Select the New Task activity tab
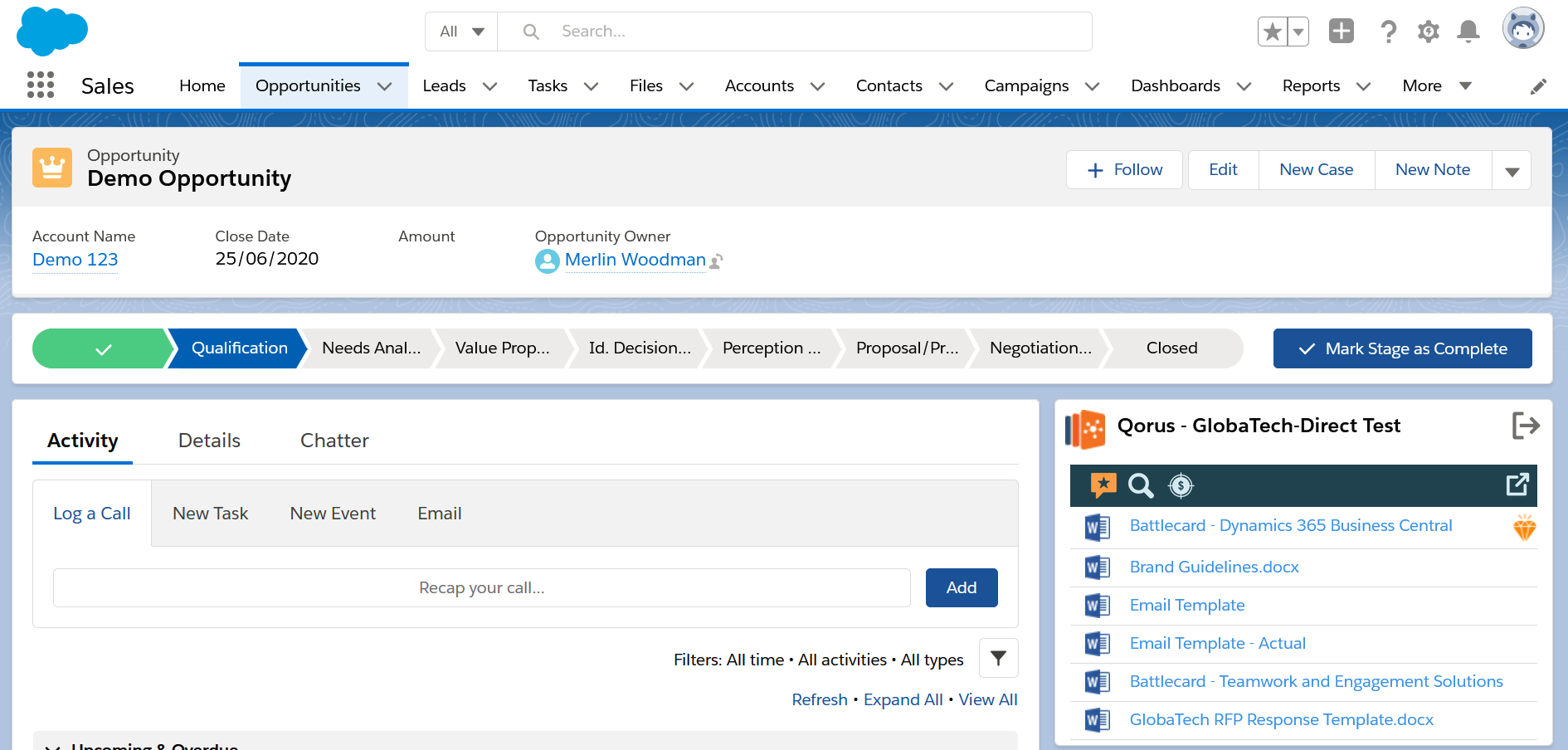This screenshot has width=1568, height=750. click(x=210, y=514)
